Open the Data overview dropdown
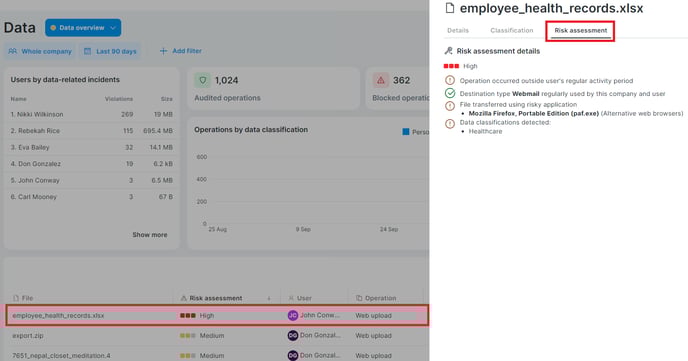 pos(83,28)
